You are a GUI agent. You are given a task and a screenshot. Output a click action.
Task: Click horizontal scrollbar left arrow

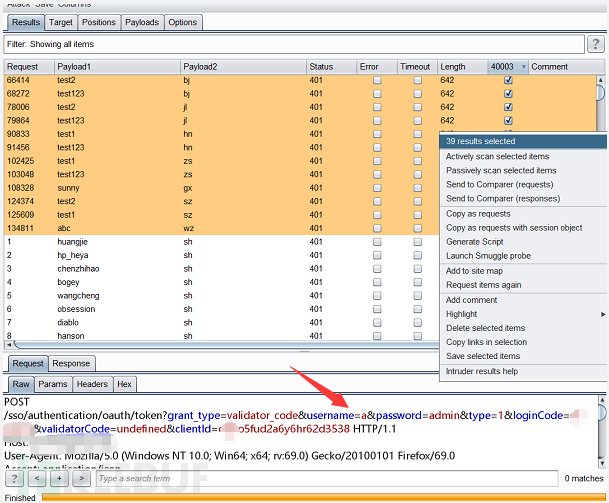click(9, 344)
